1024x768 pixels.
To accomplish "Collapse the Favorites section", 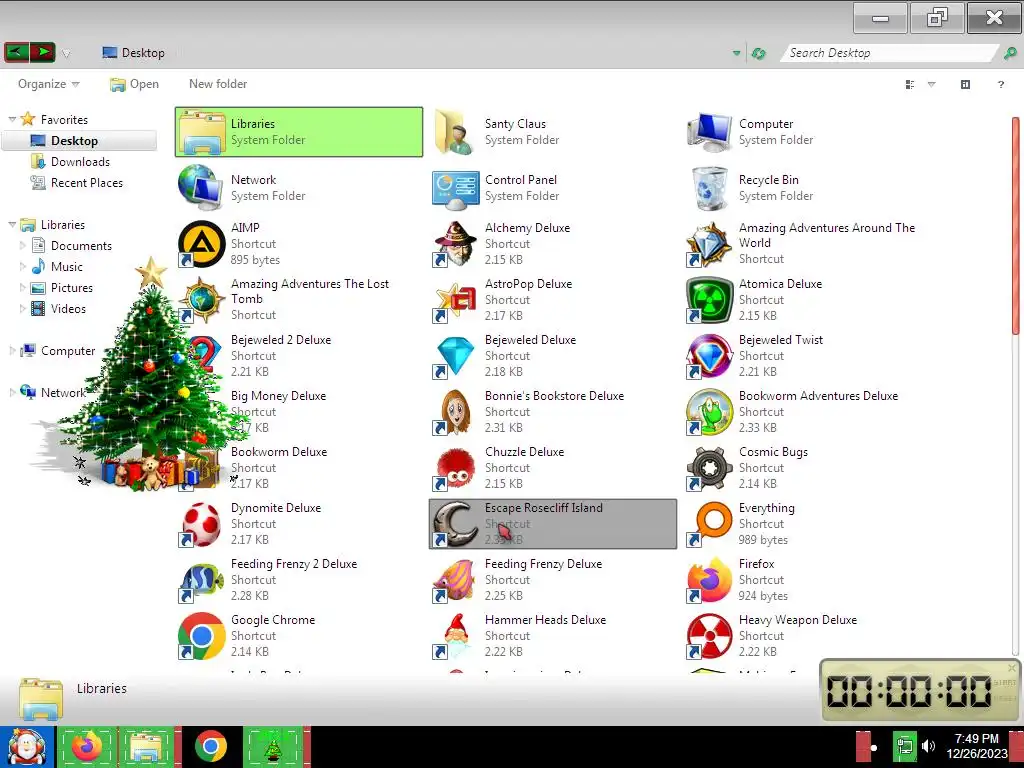I will pyautogui.click(x=12, y=120).
